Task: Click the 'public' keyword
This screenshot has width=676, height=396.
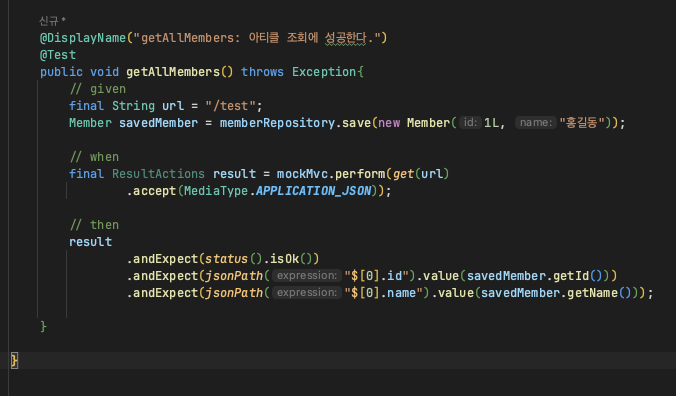Action: 61,72
